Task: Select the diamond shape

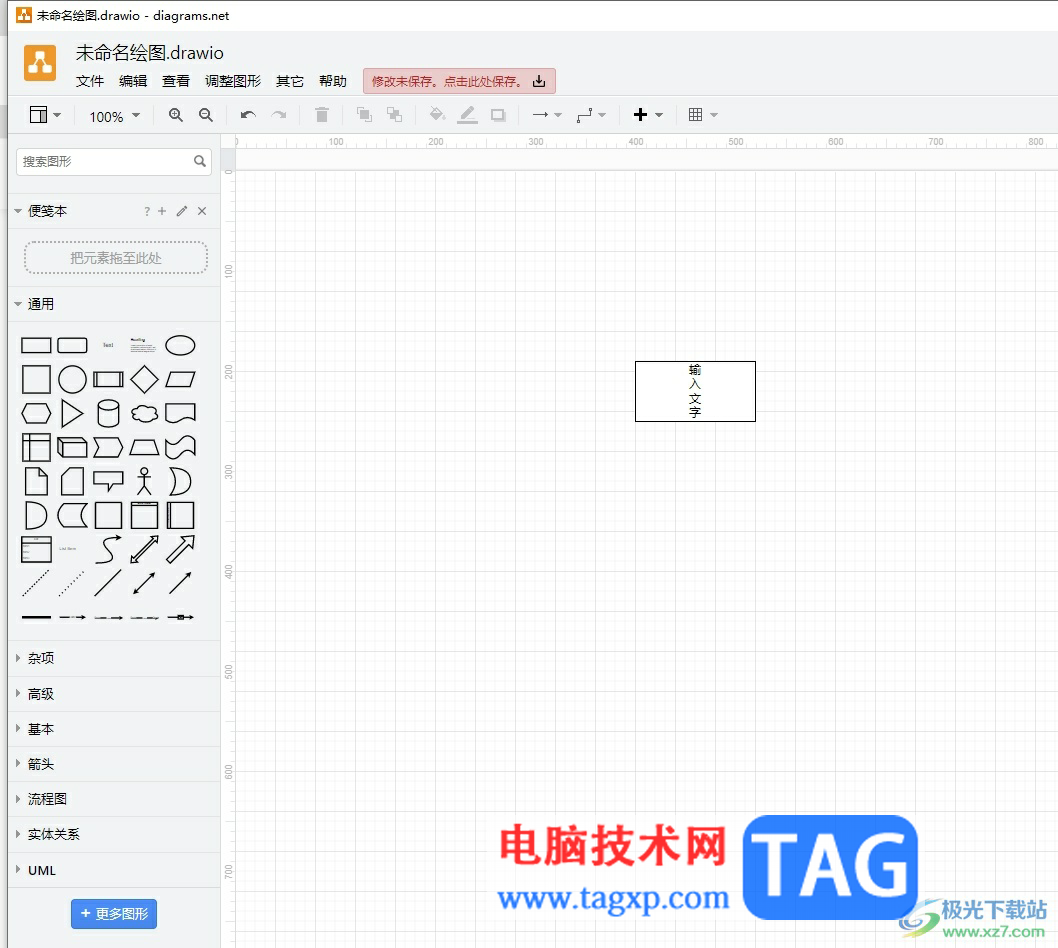Action: 144,379
